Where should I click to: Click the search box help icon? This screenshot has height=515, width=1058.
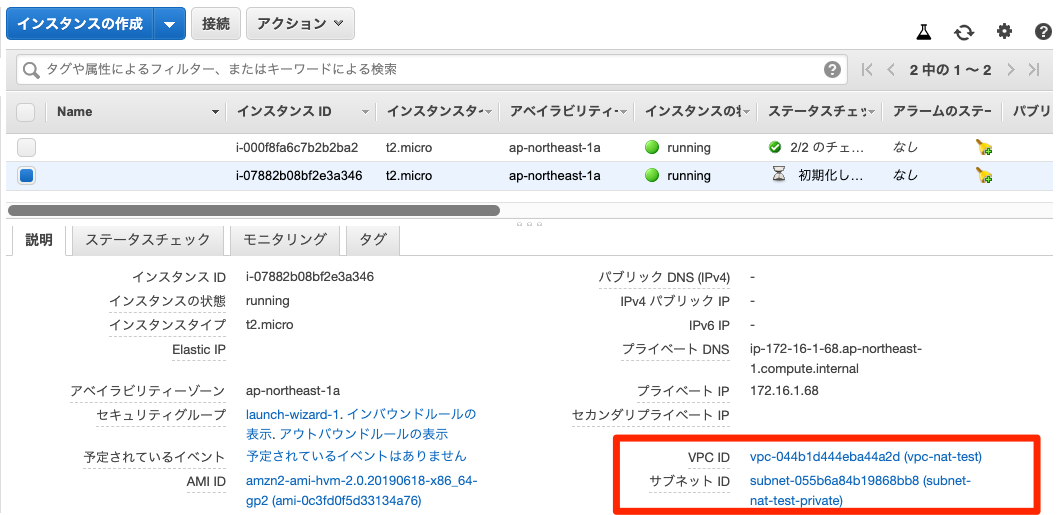click(x=833, y=70)
